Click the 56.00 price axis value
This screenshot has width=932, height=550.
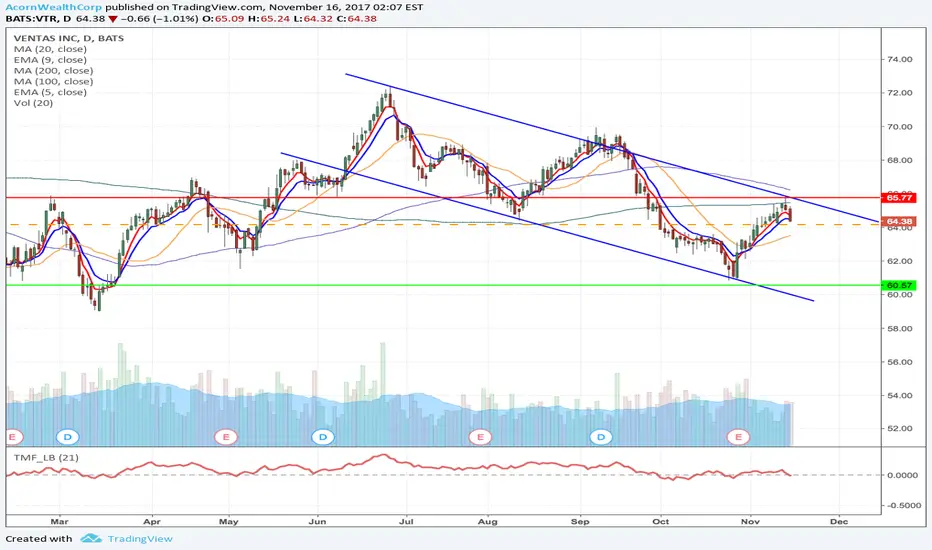899,362
